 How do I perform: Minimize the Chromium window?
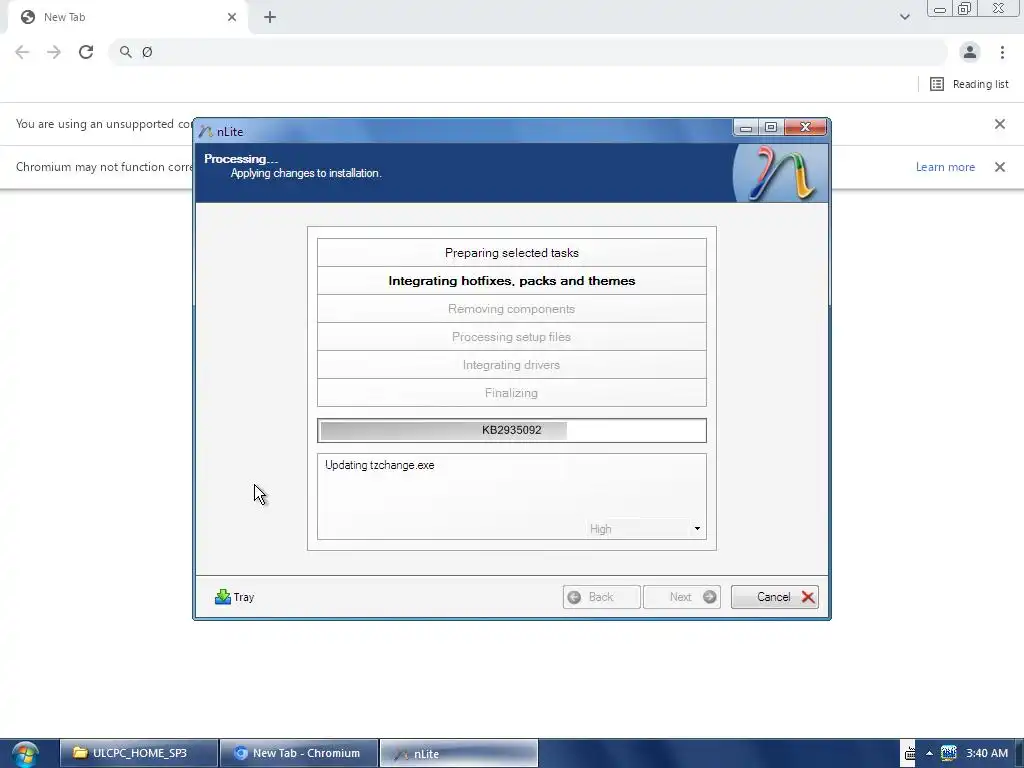point(940,9)
